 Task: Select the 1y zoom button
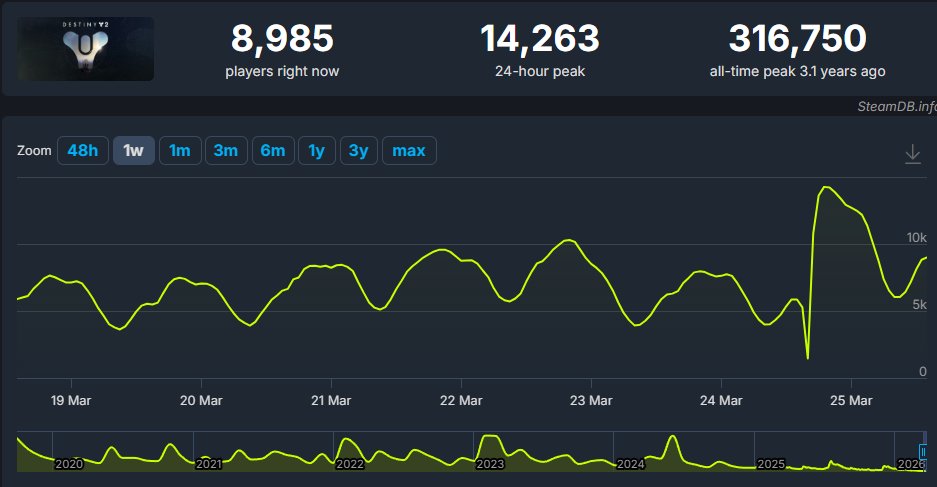pos(317,151)
